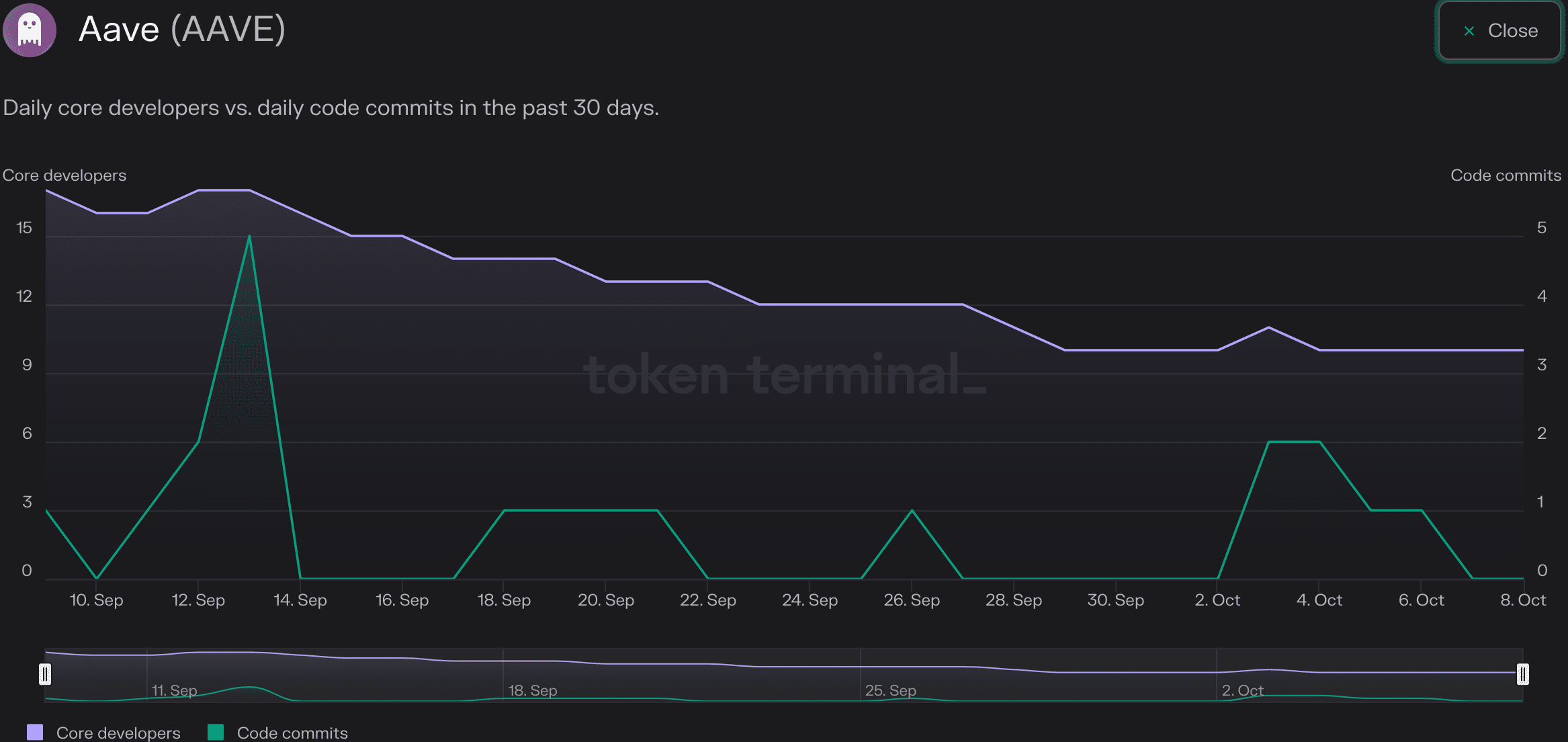Click the code commits peak point at 13 Sep

tap(249, 236)
